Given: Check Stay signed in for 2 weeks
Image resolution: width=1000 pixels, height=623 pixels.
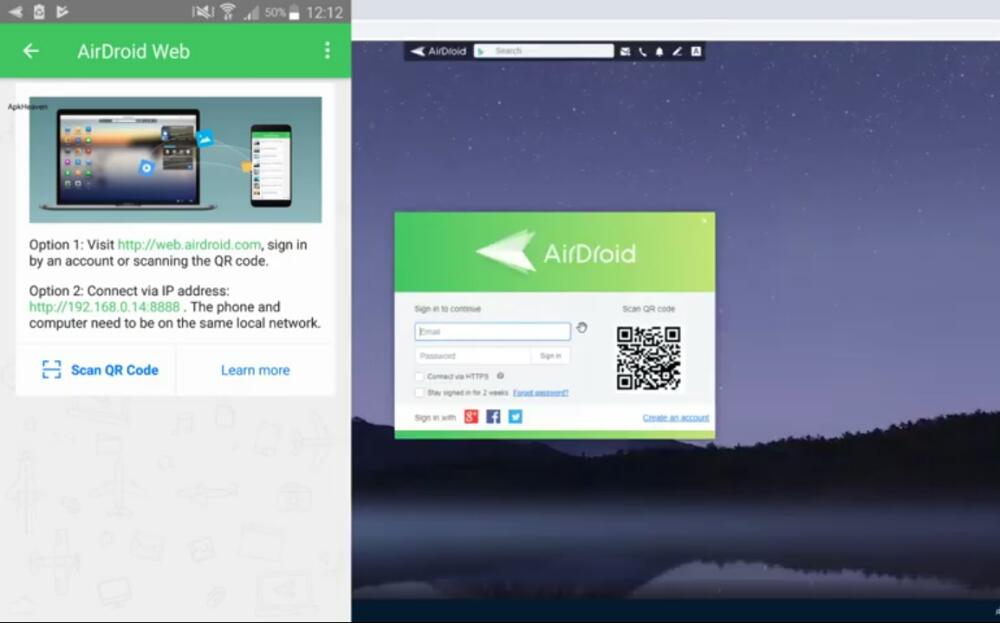Looking at the screenshot, I should (419, 392).
